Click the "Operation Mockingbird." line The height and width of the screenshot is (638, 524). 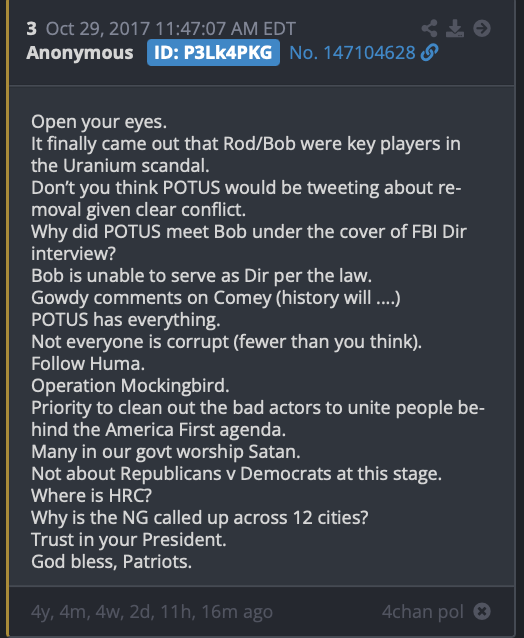pyautogui.click(x=130, y=386)
